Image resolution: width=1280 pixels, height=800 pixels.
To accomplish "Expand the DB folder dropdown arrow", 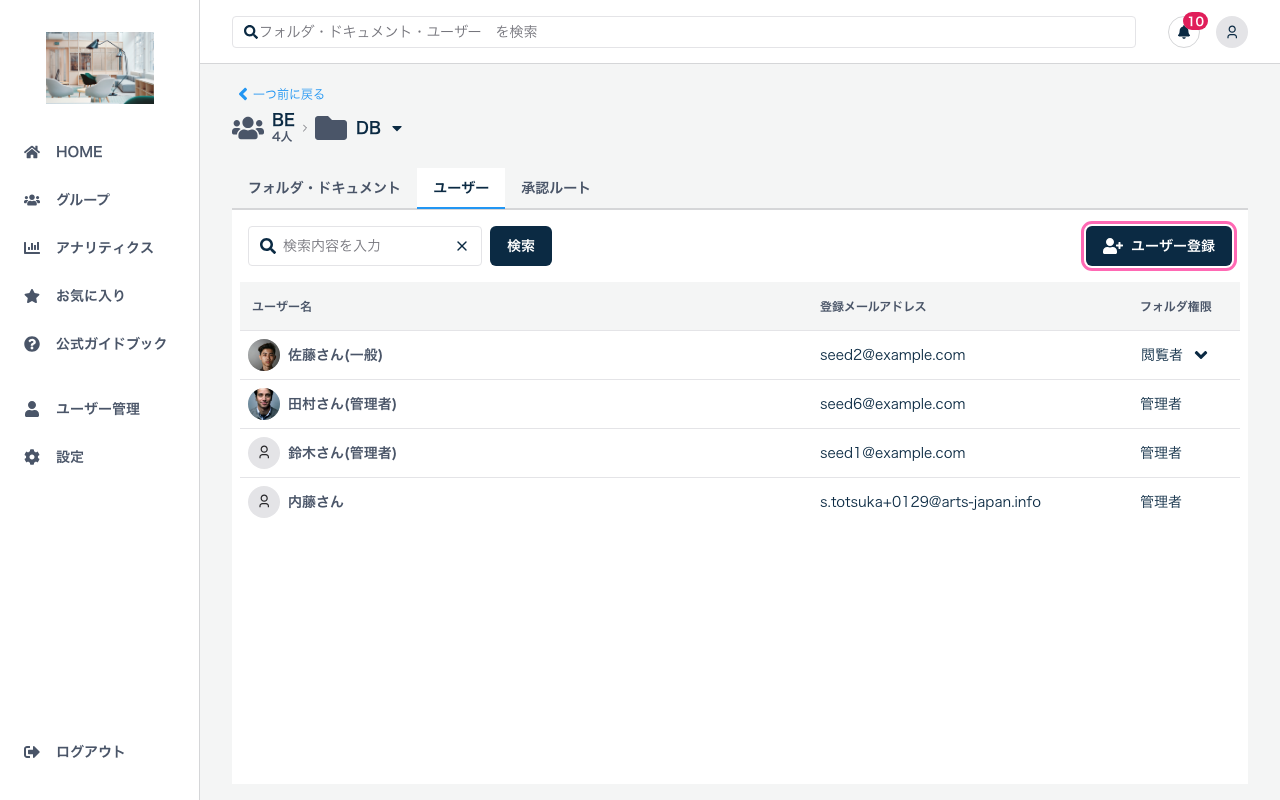I will coord(396,128).
